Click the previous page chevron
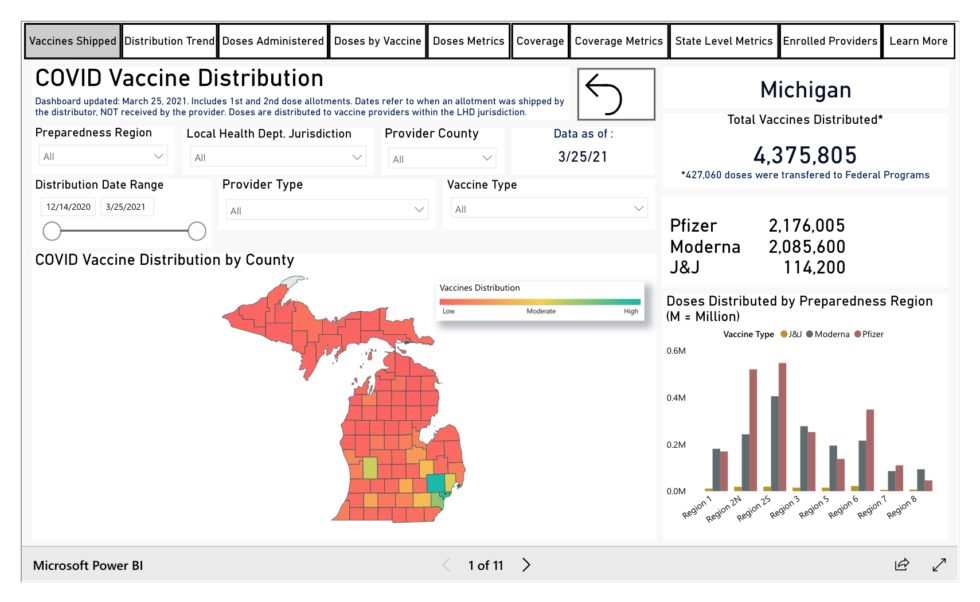Image resolution: width=980 pixels, height=602 pixels. click(x=446, y=565)
